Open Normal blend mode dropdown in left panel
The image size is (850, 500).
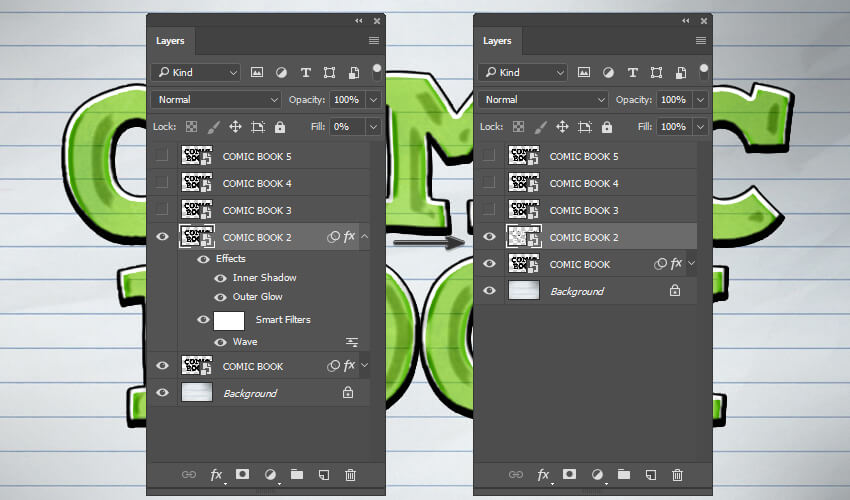216,100
